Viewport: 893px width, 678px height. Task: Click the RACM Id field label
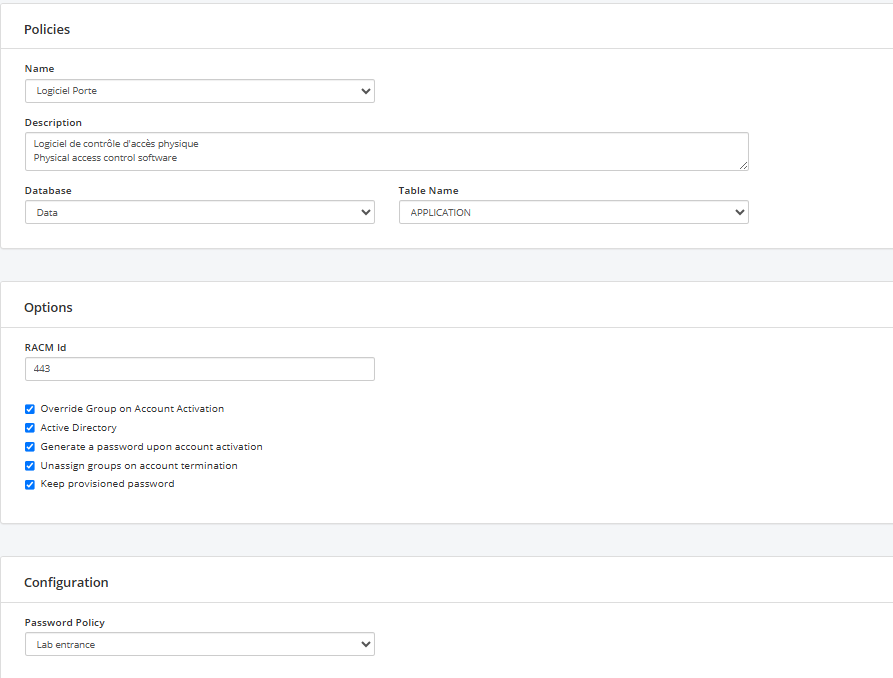tap(44, 347)
